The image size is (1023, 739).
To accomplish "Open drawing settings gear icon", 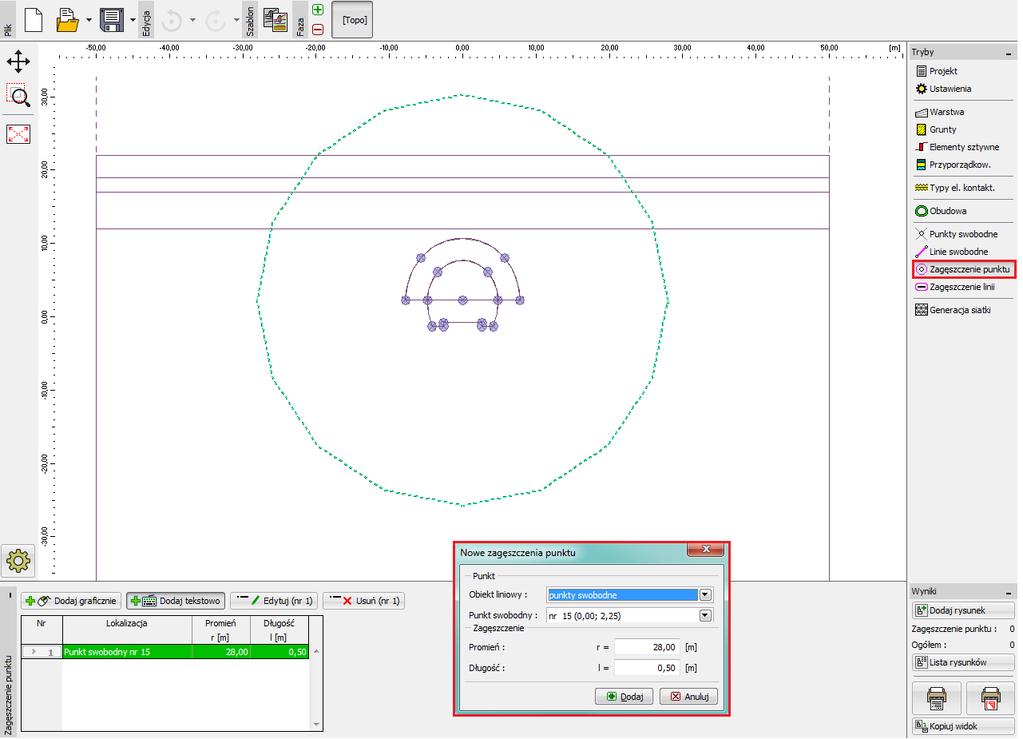I will tap(18, 560).
